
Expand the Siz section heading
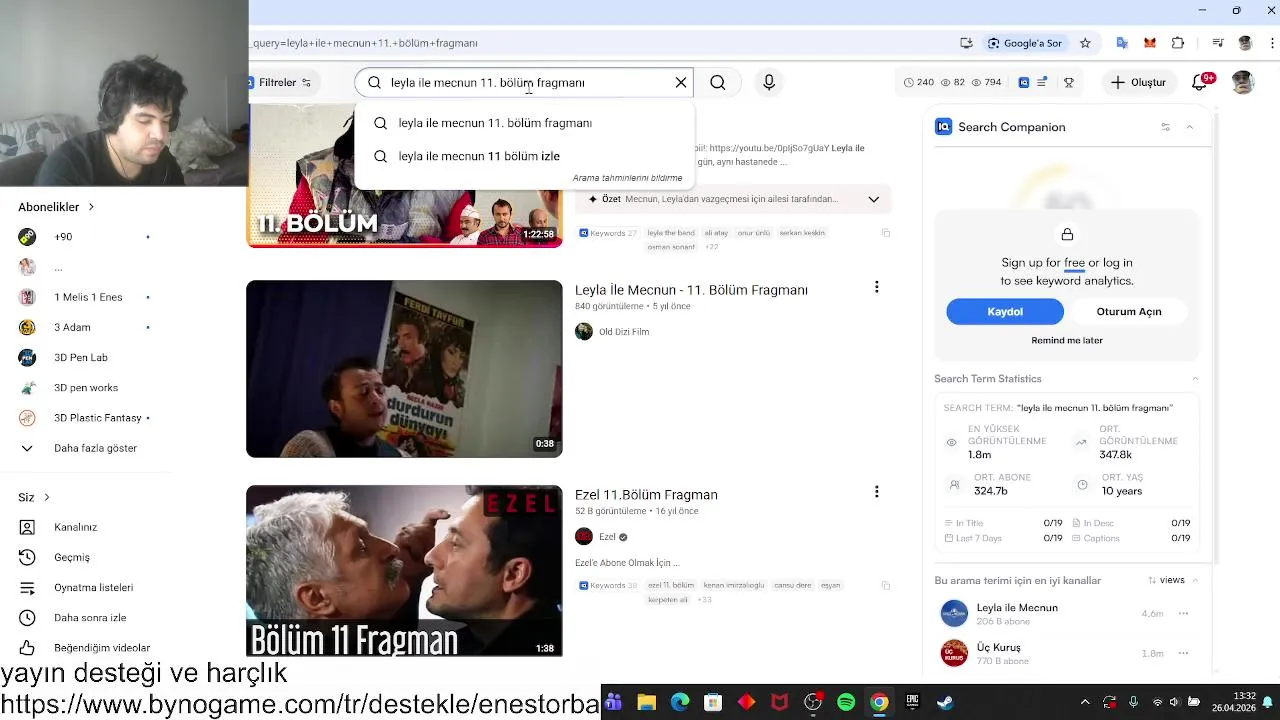[x=34, y=497]
